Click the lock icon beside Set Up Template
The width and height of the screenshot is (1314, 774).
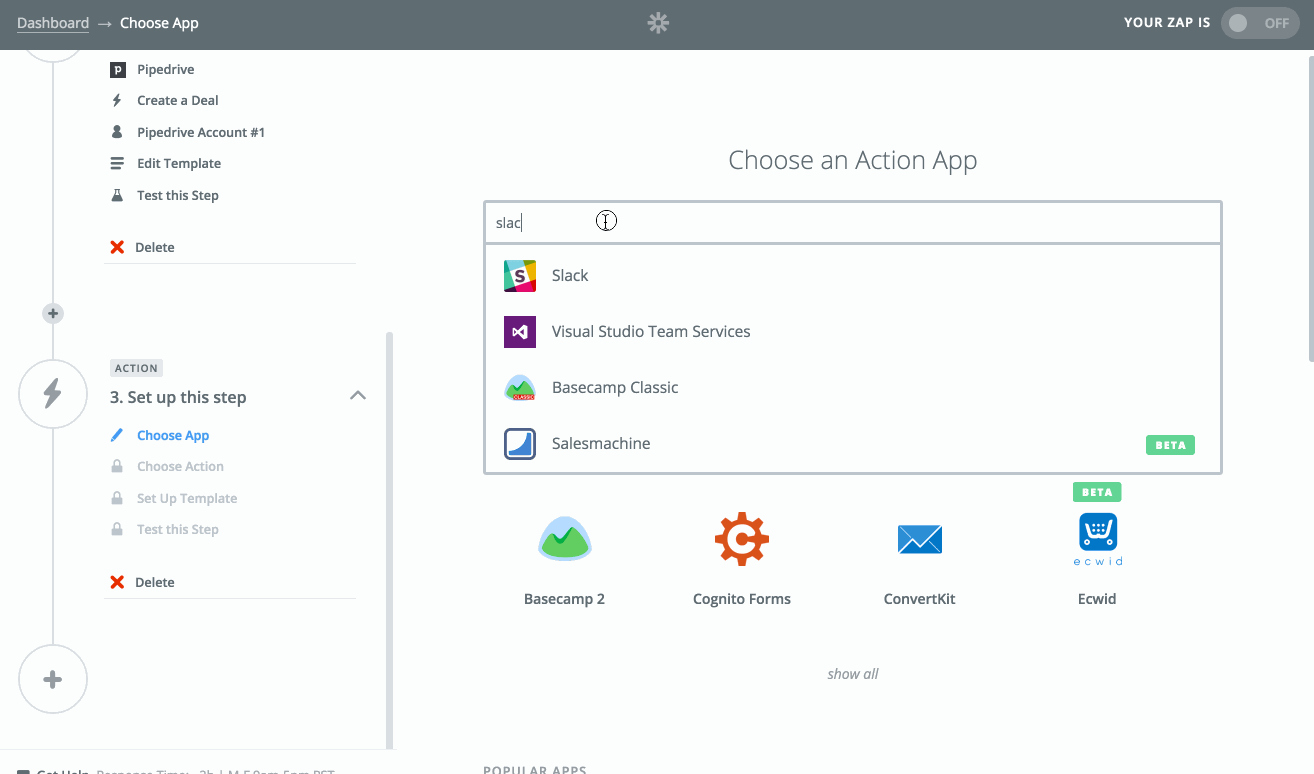click(117, 498)
